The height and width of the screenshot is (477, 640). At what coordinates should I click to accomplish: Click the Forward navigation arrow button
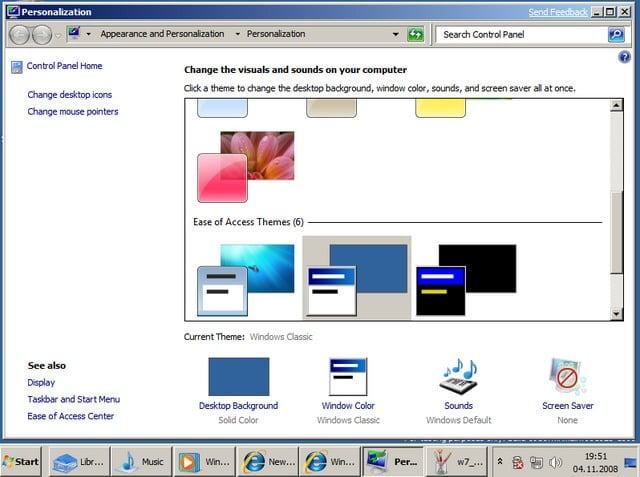click(42, 35)
